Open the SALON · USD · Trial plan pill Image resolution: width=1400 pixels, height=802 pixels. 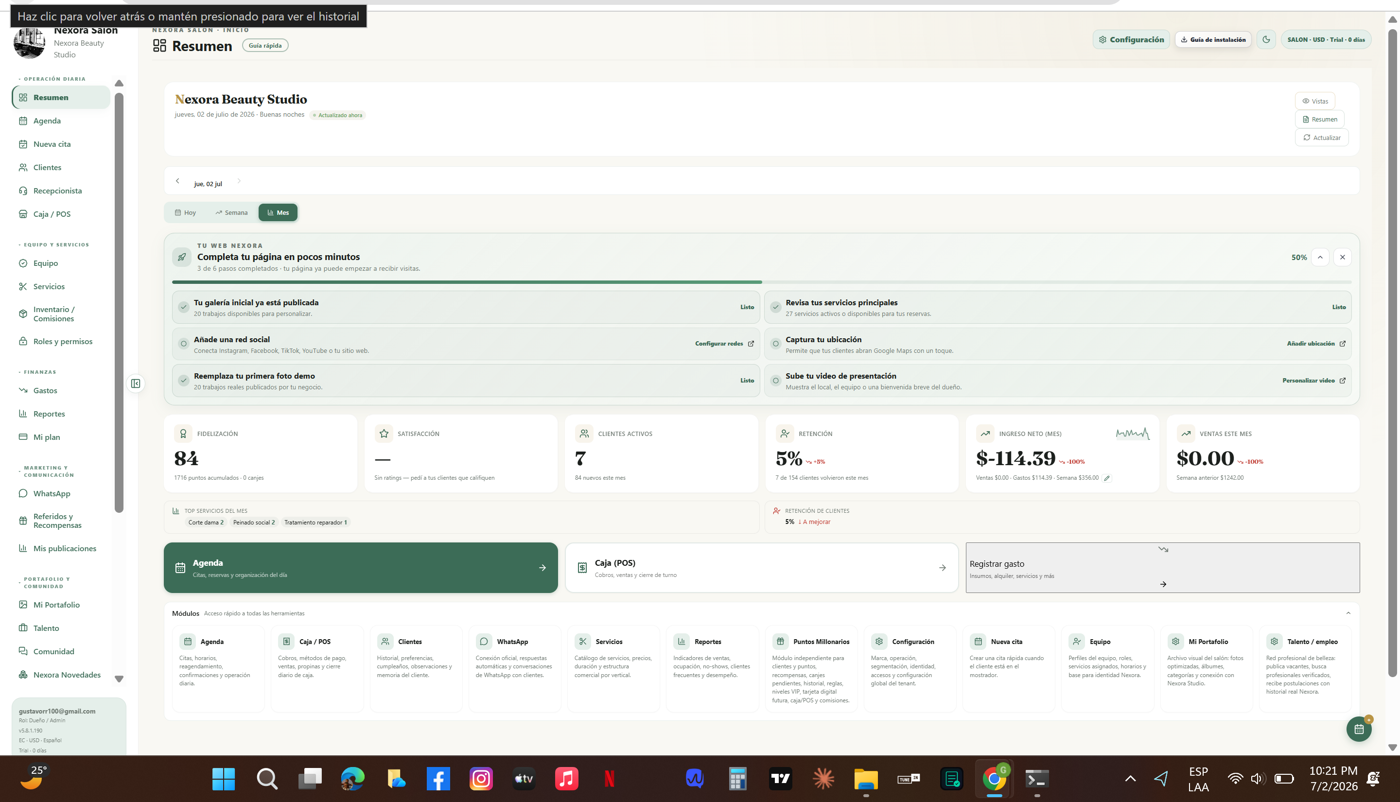pyautogui.click(x=1326, y=40)
